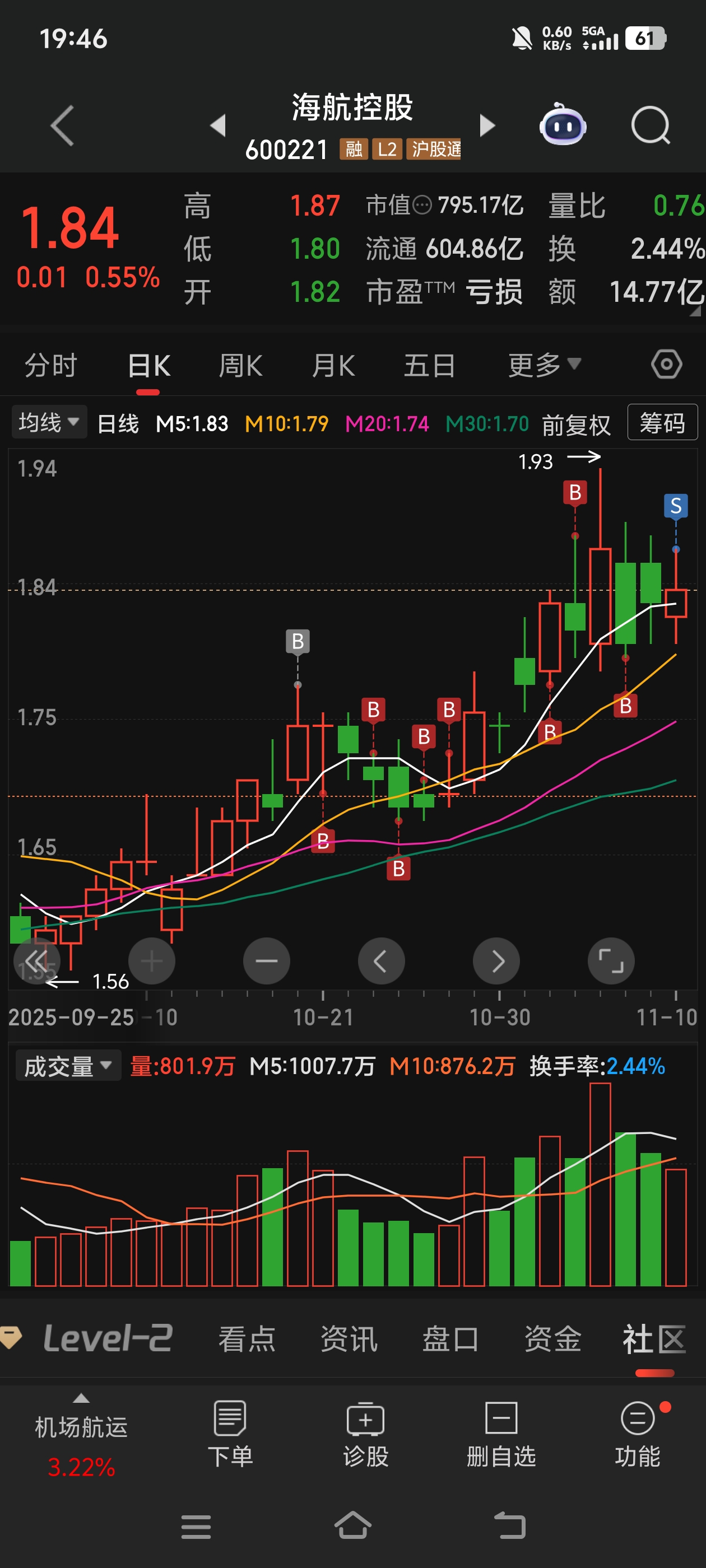Open the 成交量 sub-indicator dropdown
Image resolution: width=706 pixels, height=1568 pixels.
pos(68,1066)
